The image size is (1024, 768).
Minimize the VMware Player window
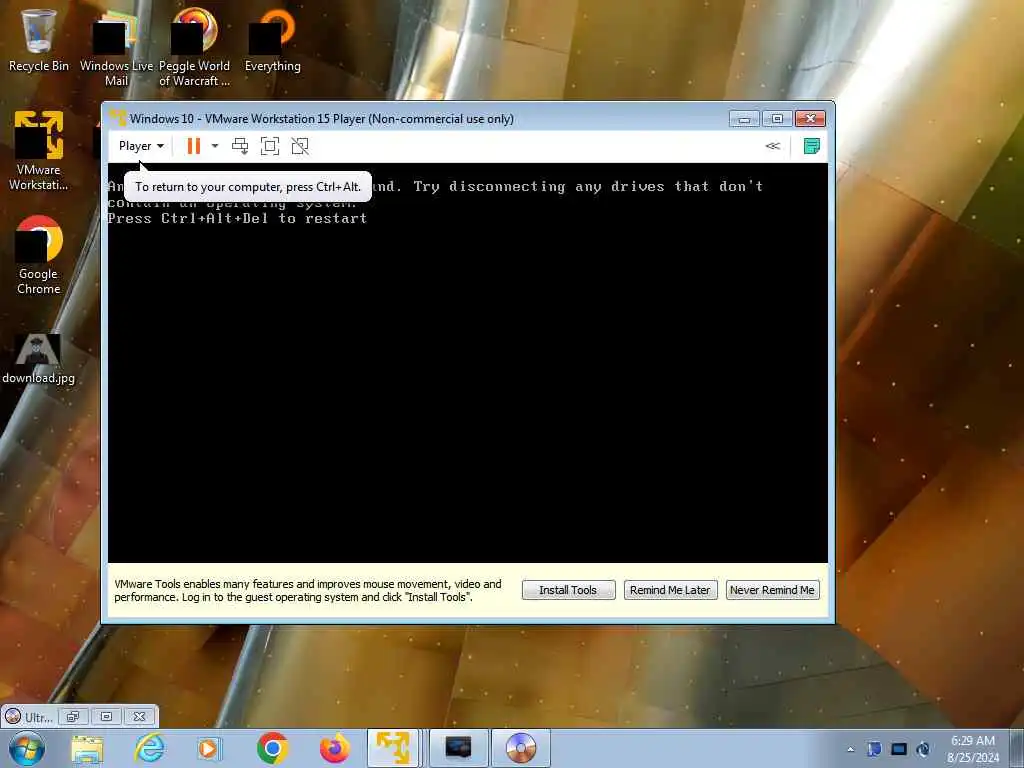pos(744,118)
